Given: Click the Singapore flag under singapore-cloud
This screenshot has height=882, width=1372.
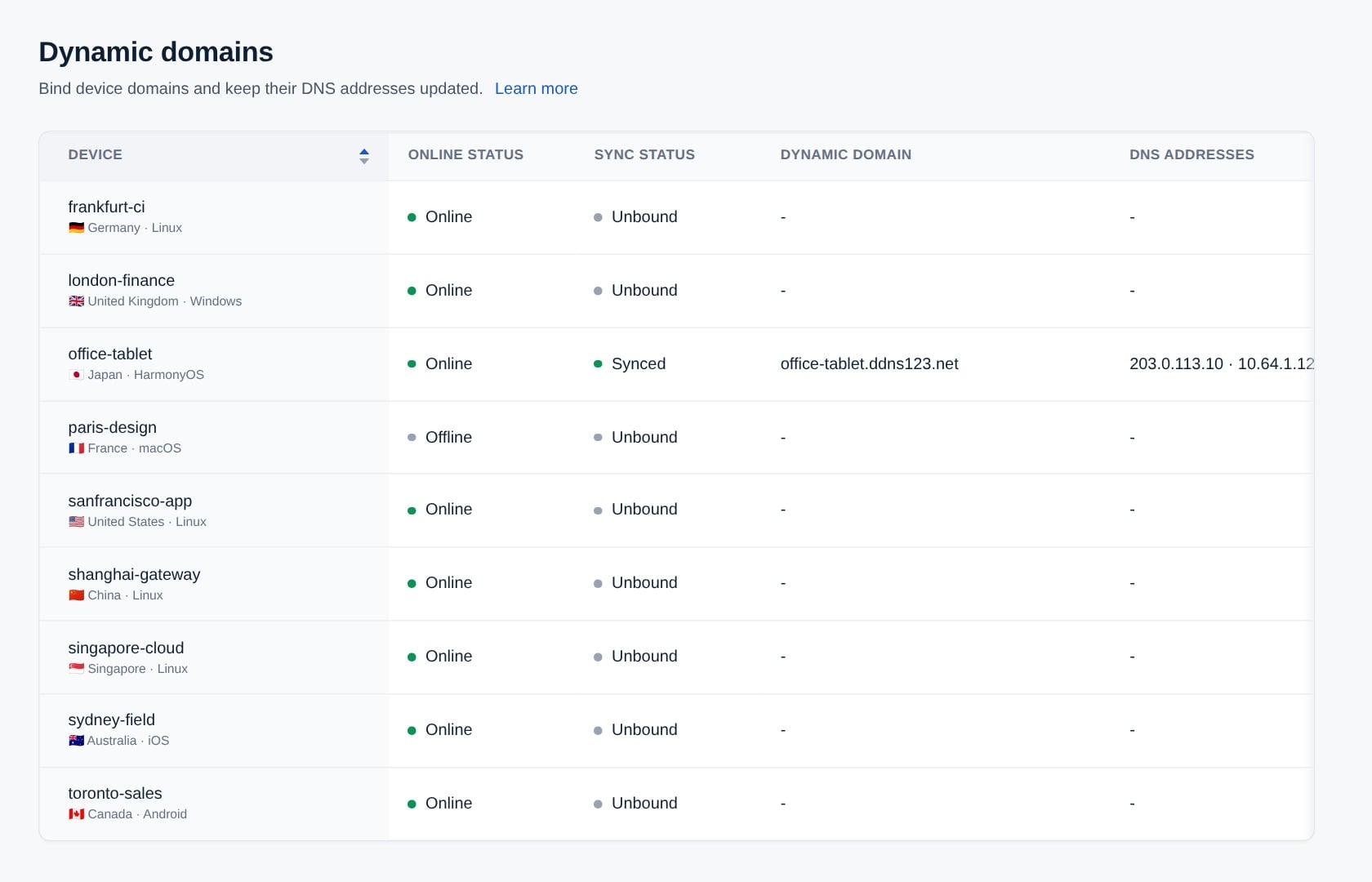Looking at the screenshot, I should [x=76, y=669].
